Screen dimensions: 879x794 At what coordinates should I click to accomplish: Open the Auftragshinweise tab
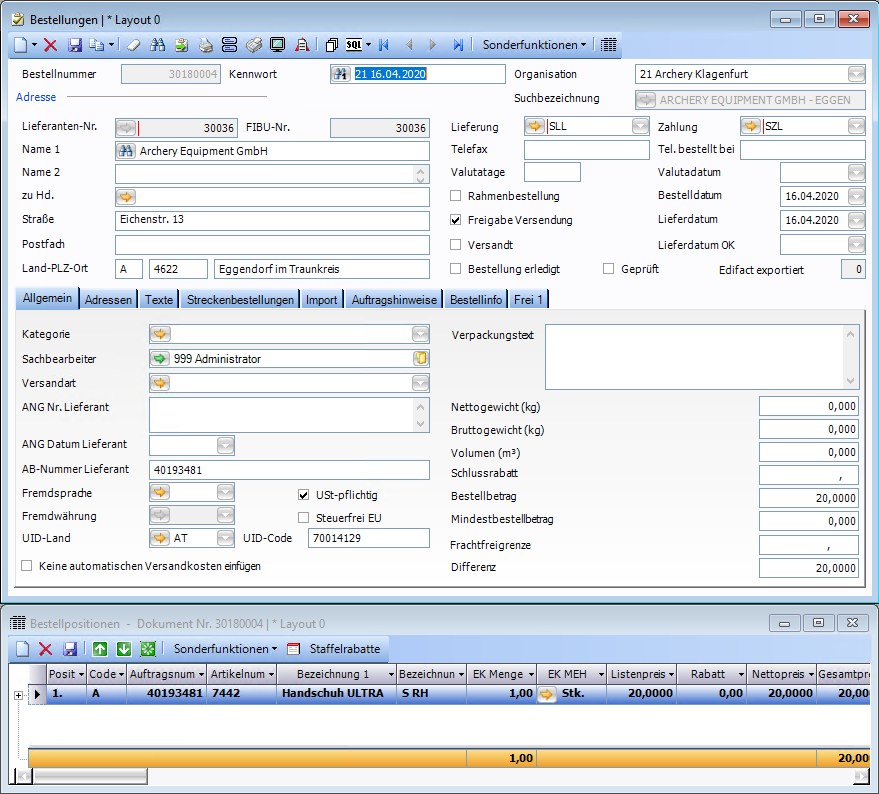(x=394, y=300)
